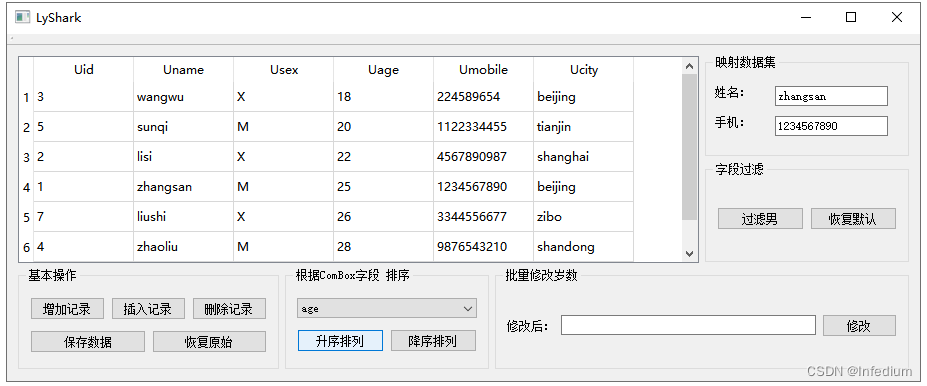Maximize the LyShark window
927x386 pixels.
click(x=851, y=17)
